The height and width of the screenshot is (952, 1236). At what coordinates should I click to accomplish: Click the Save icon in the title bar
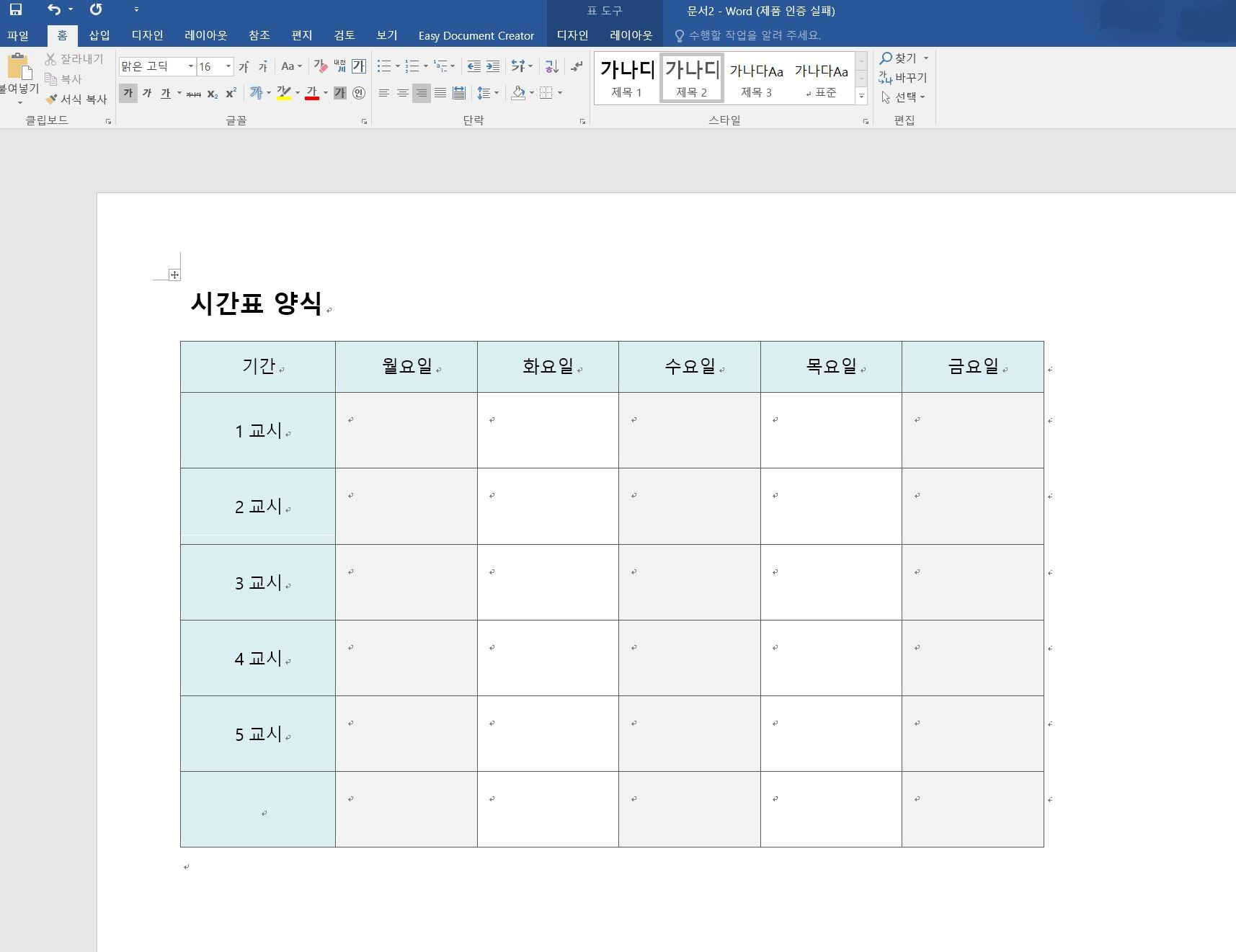(x=15, y=9)
